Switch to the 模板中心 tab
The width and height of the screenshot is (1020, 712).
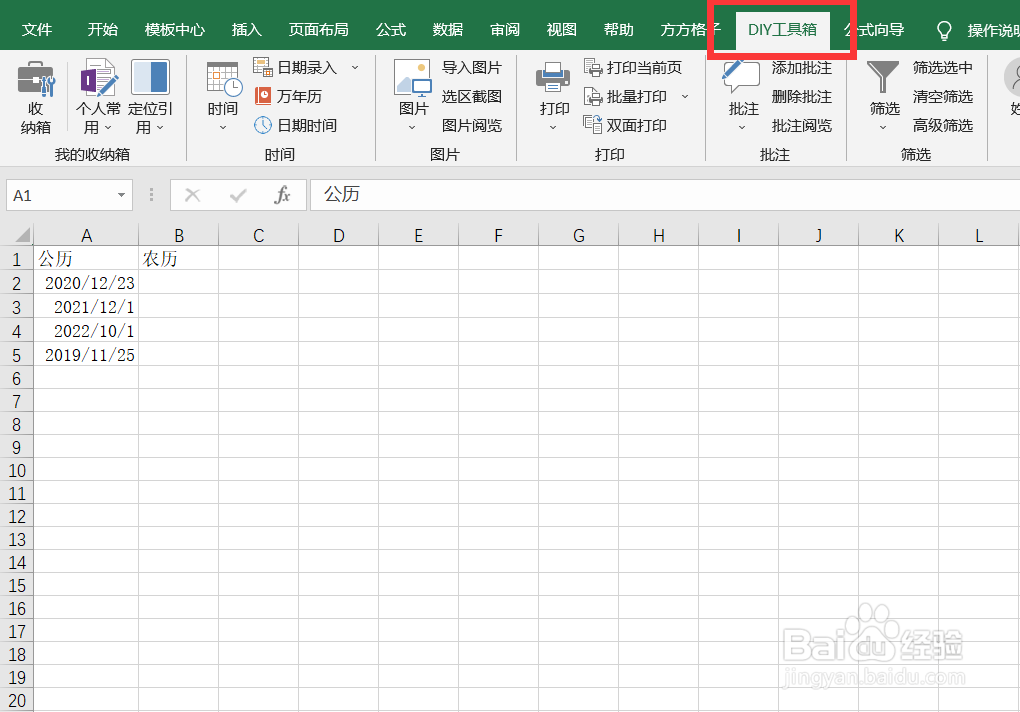pyautogui.click(x=174, y=30)
